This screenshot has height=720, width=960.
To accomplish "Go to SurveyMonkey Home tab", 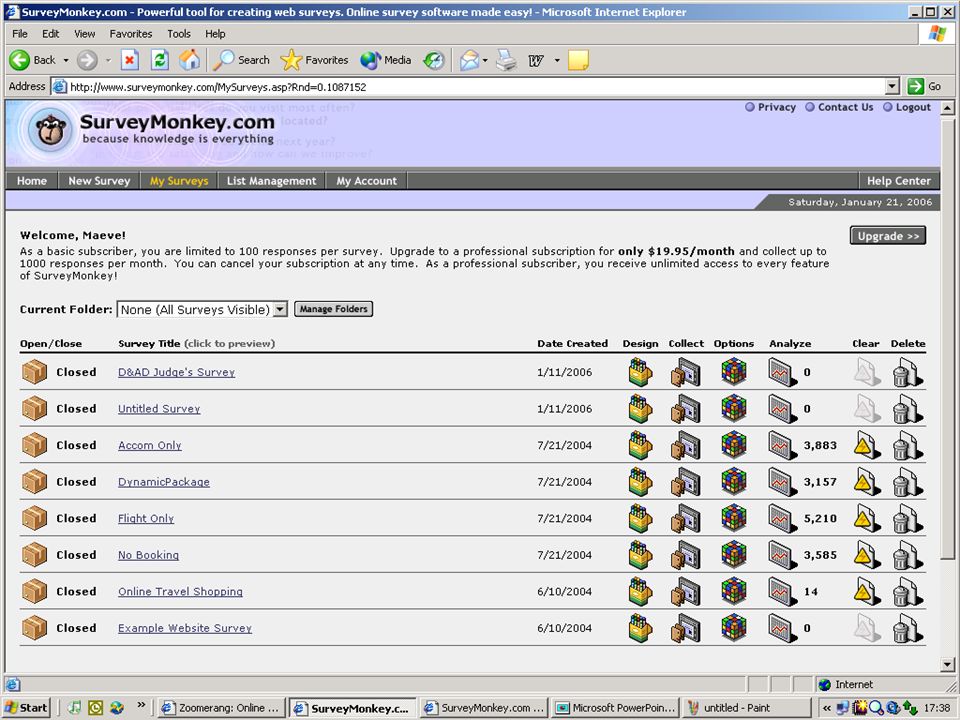I will pyautogui.click(x=32, y=181).
